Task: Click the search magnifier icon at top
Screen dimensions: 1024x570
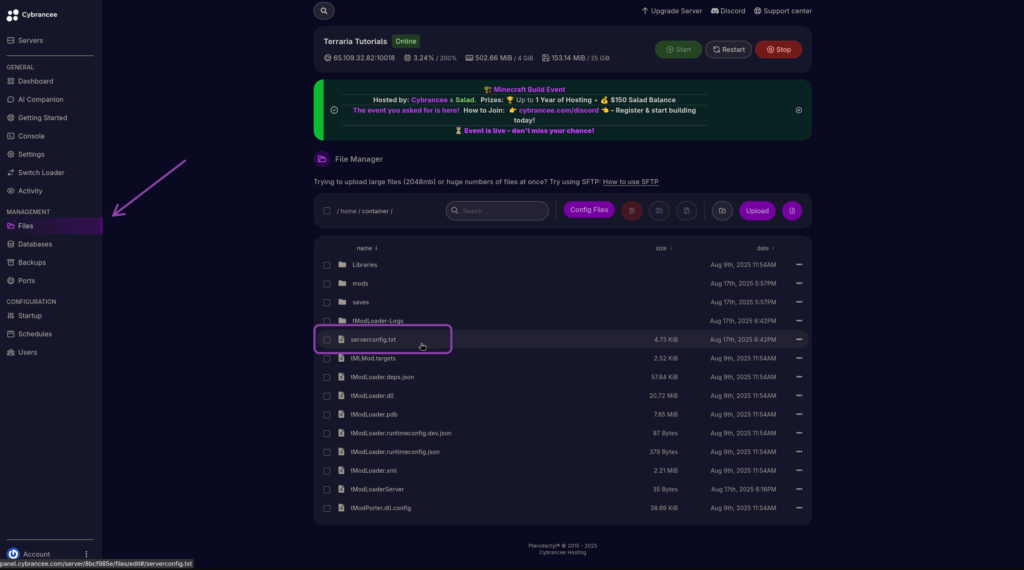Action: click(324, 10)
